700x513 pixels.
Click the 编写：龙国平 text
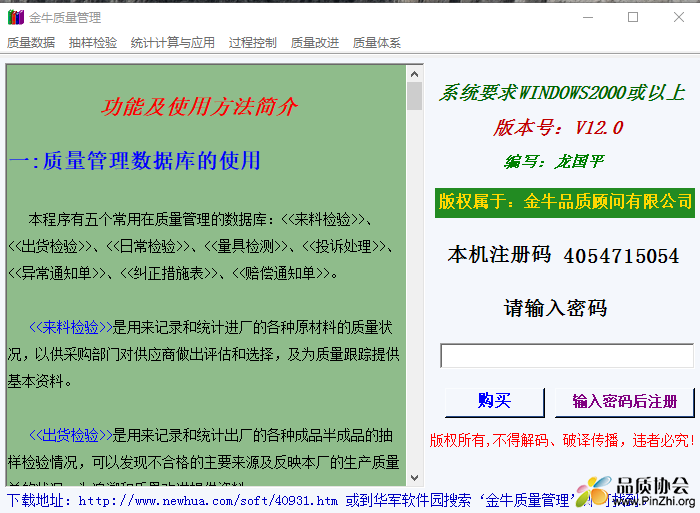[x=554, y=161]
